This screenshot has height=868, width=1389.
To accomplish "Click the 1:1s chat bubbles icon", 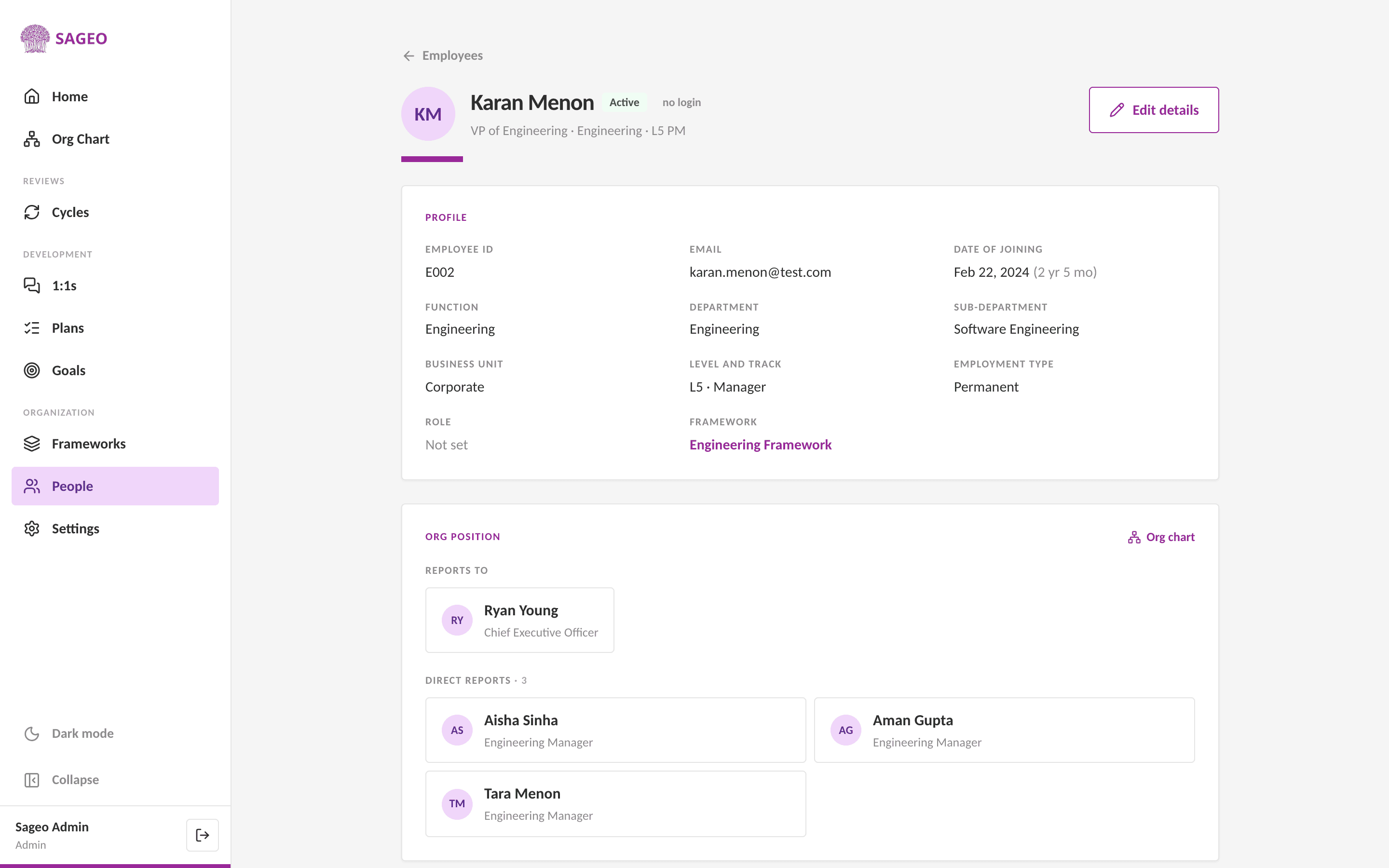I will (31, 285).
